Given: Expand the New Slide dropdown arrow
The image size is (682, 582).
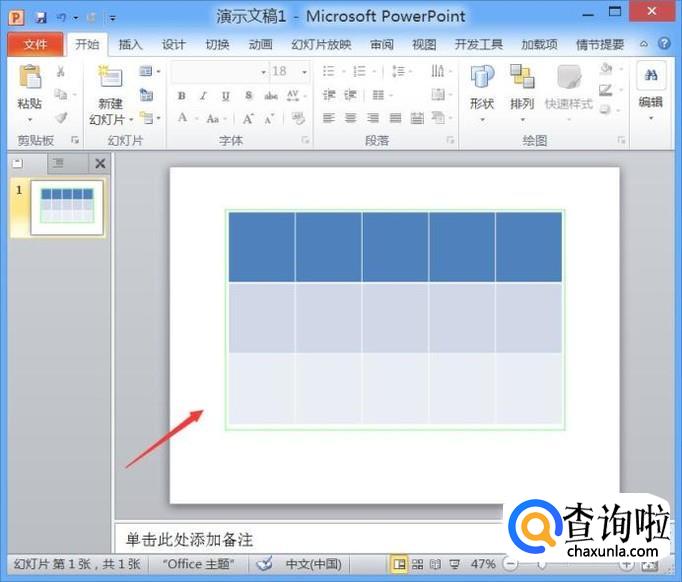Looking at the screenshot, I should (110, 119).
